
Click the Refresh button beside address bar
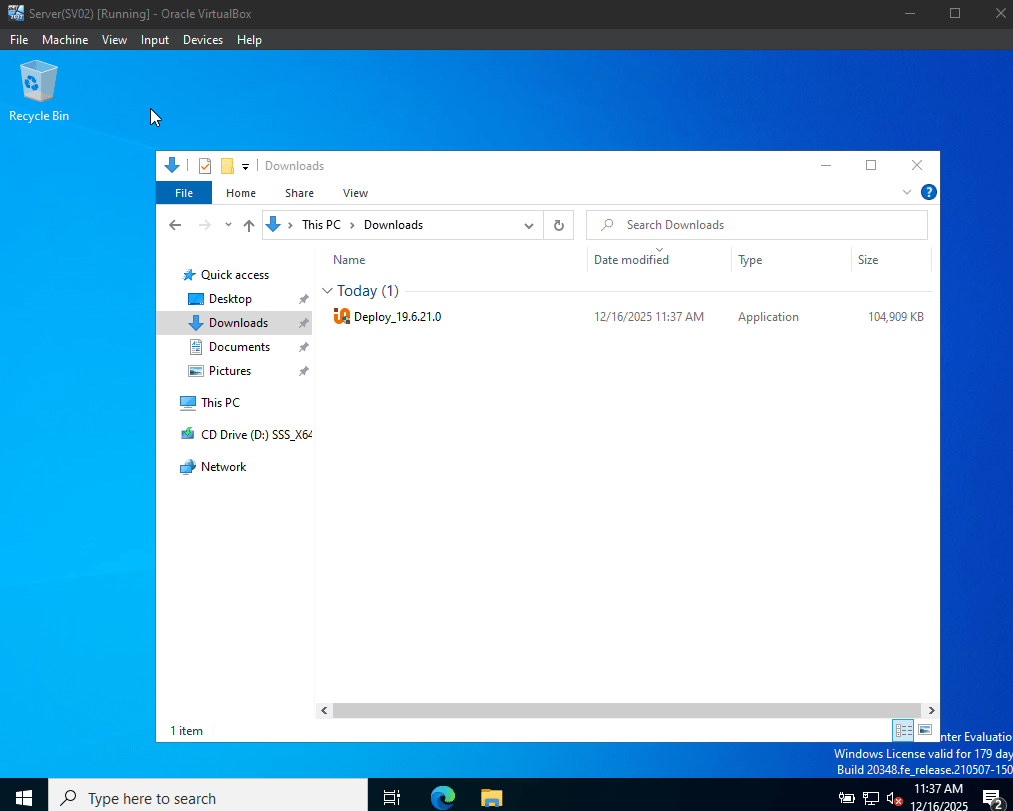[x=559, y=225]
